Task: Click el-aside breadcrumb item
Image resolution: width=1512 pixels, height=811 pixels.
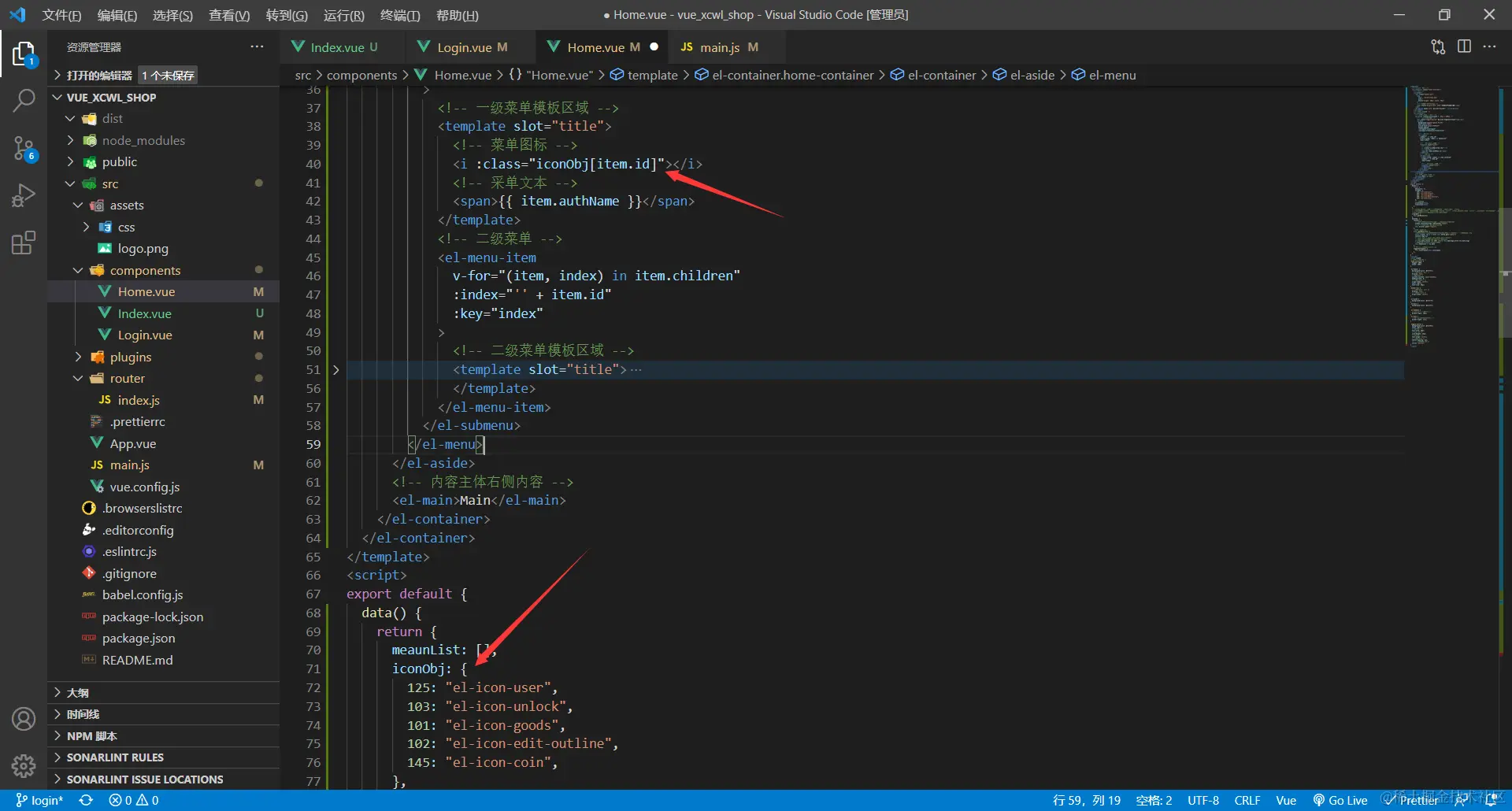Action: tap(1023, 75)
